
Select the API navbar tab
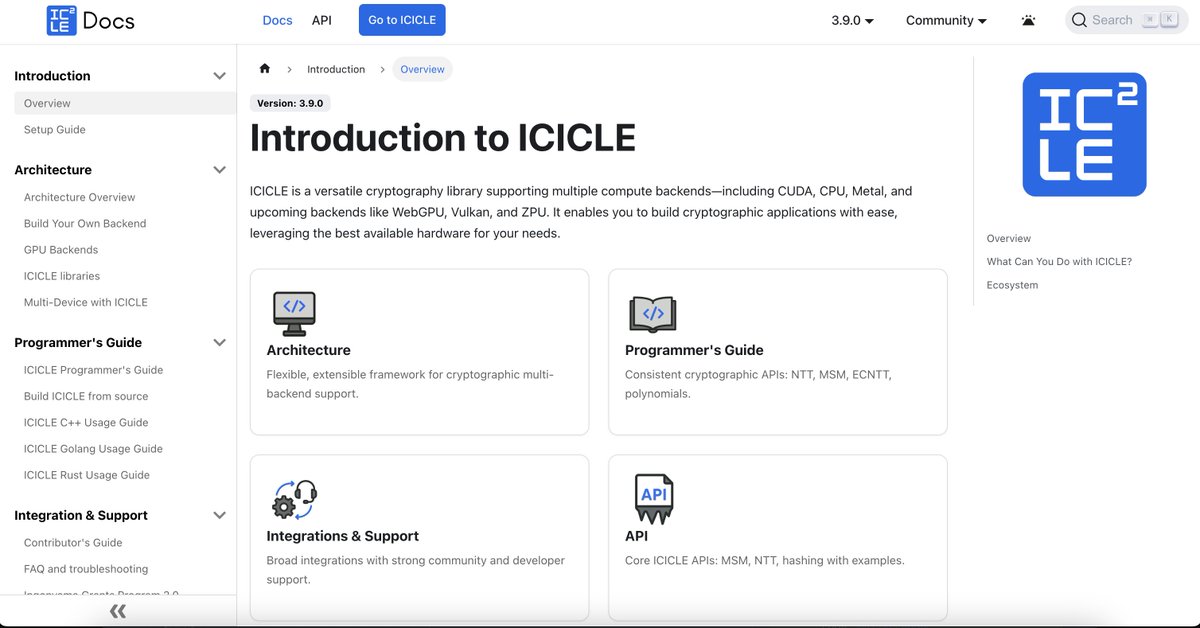point(321,20)
